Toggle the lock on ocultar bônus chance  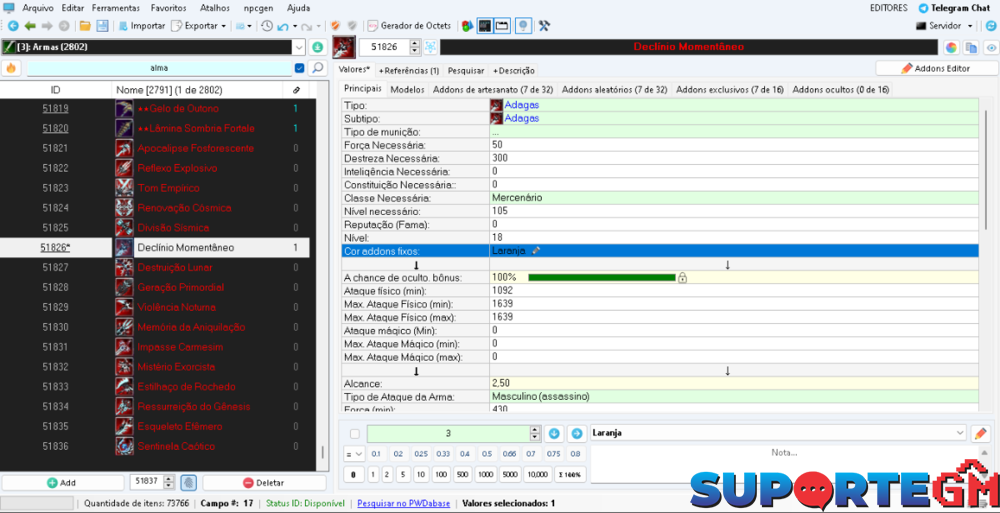pos(682,277)
